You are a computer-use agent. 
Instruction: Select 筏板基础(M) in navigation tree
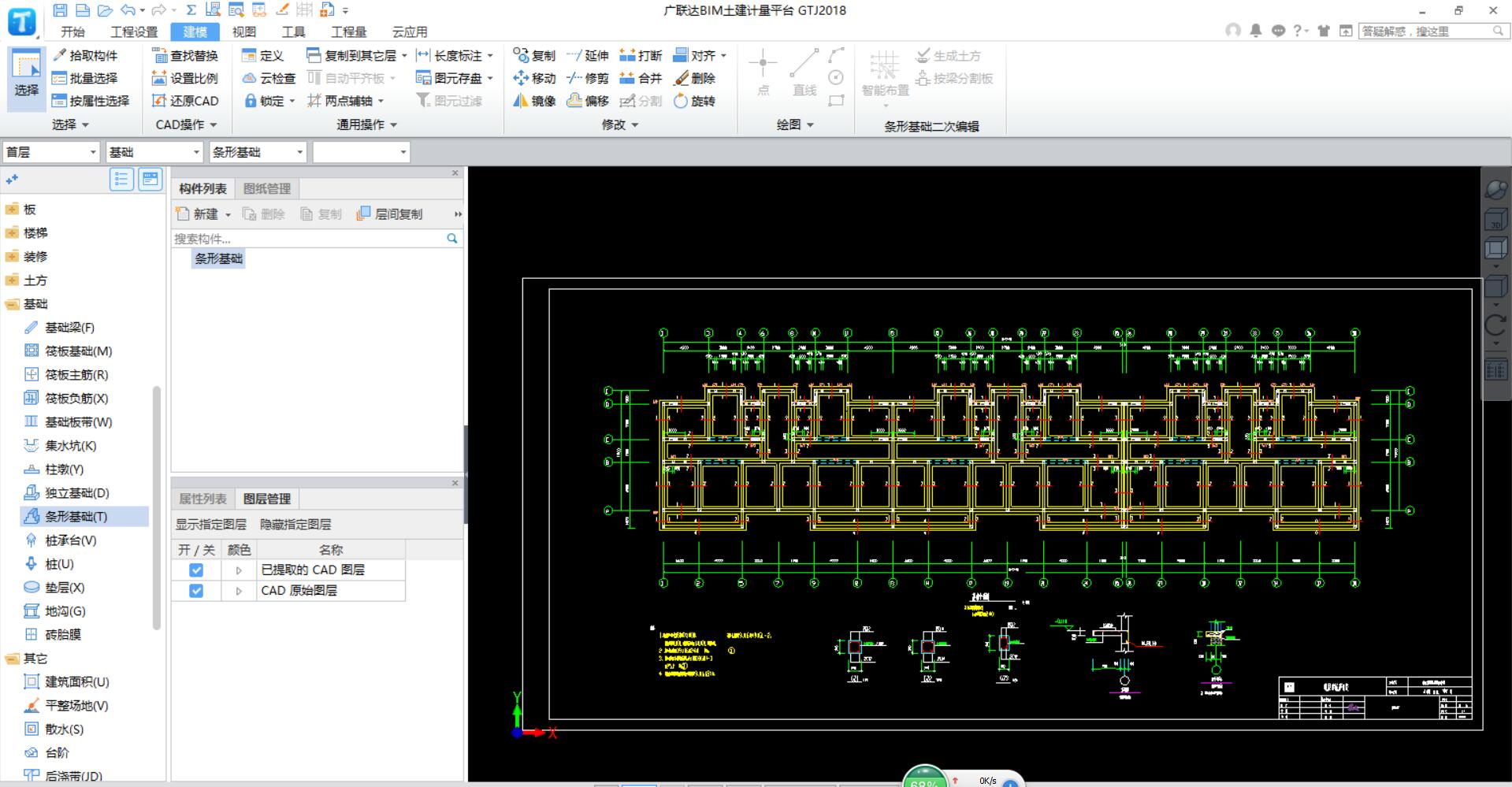point(69,351)
